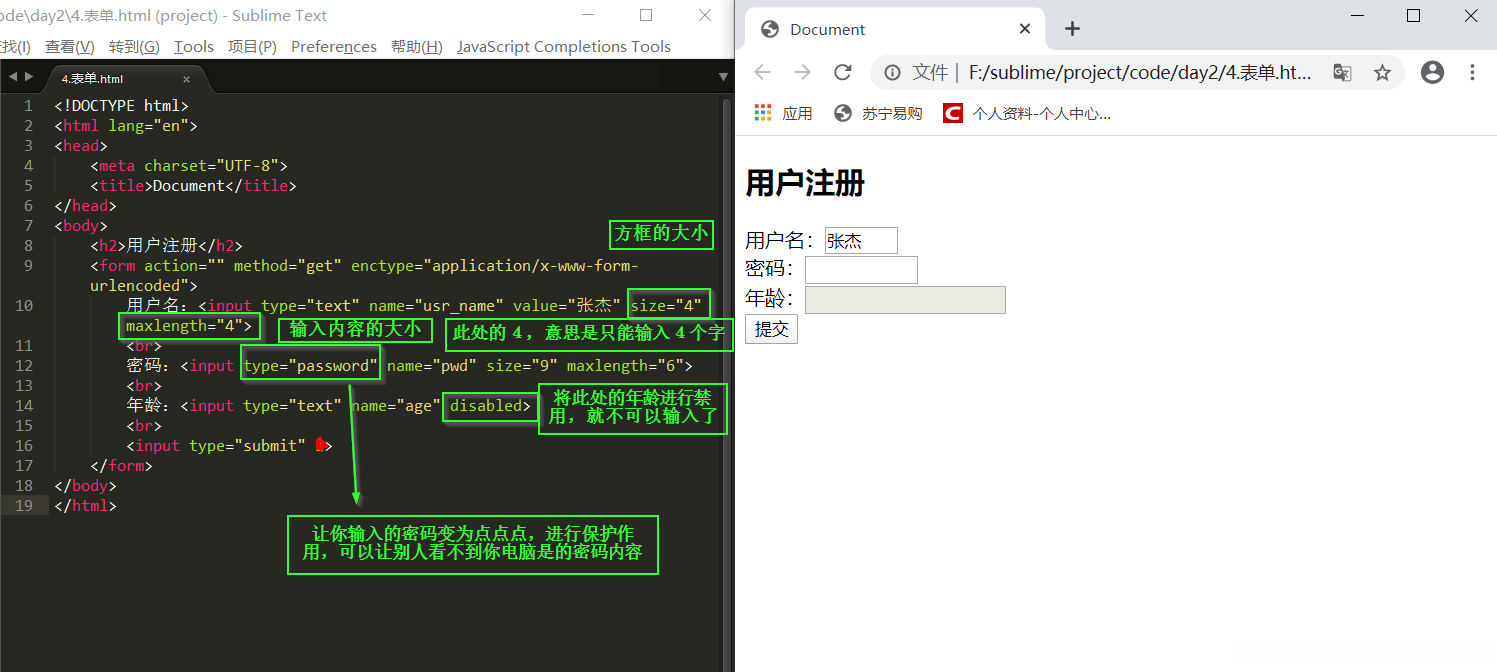Click inside the 密码 password field
The image size is (1497, 672).
tap(860, 269)
